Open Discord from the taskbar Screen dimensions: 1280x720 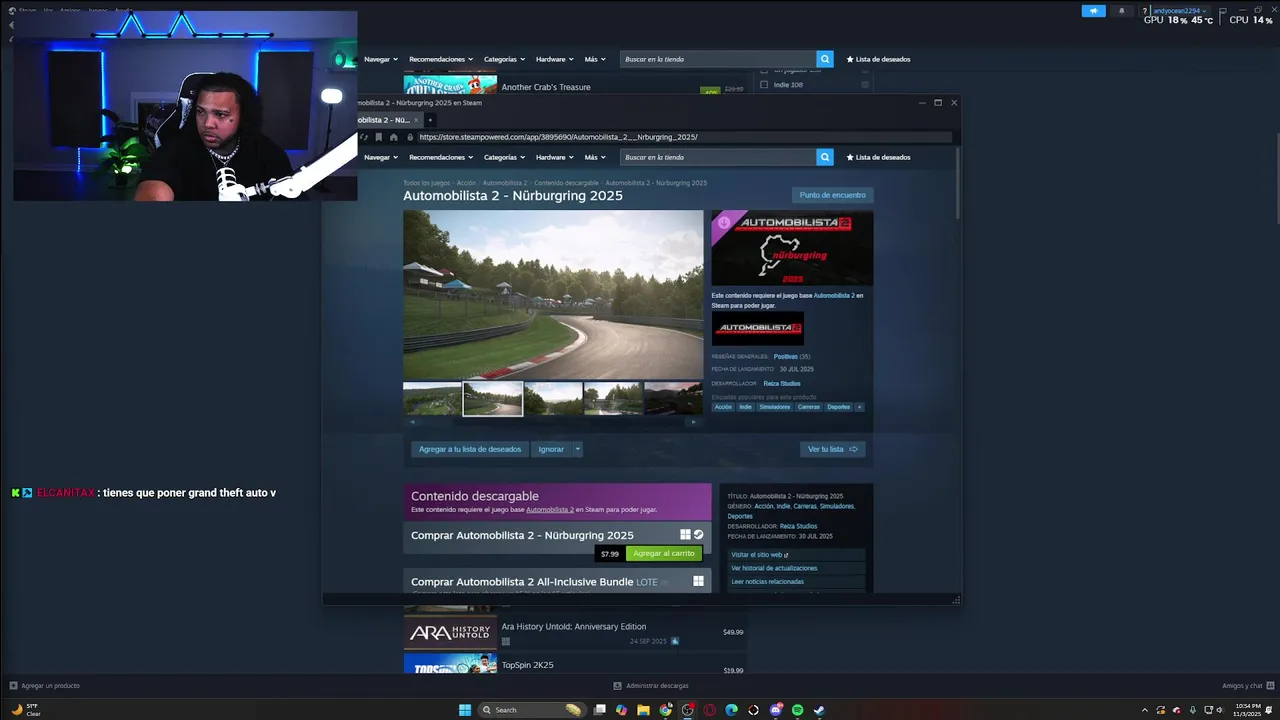[x=775, y=710]
